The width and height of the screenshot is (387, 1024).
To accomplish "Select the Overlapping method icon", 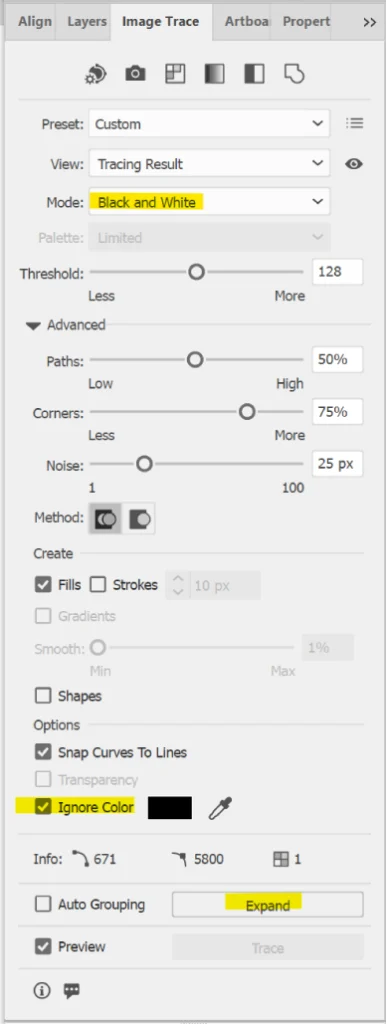I will [142, 519].
